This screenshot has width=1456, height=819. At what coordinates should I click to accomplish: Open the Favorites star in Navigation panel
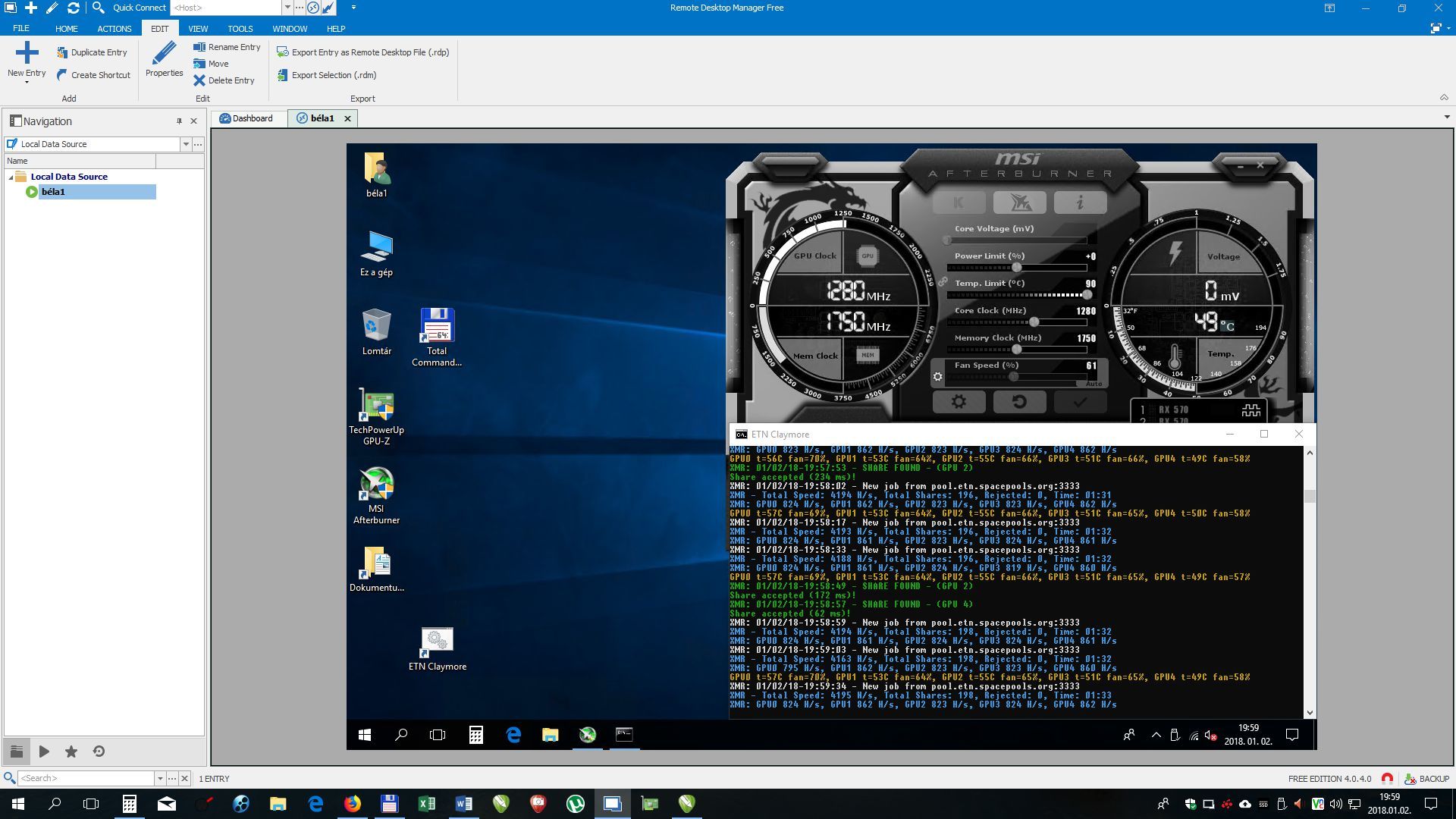[x=71, y=752]
